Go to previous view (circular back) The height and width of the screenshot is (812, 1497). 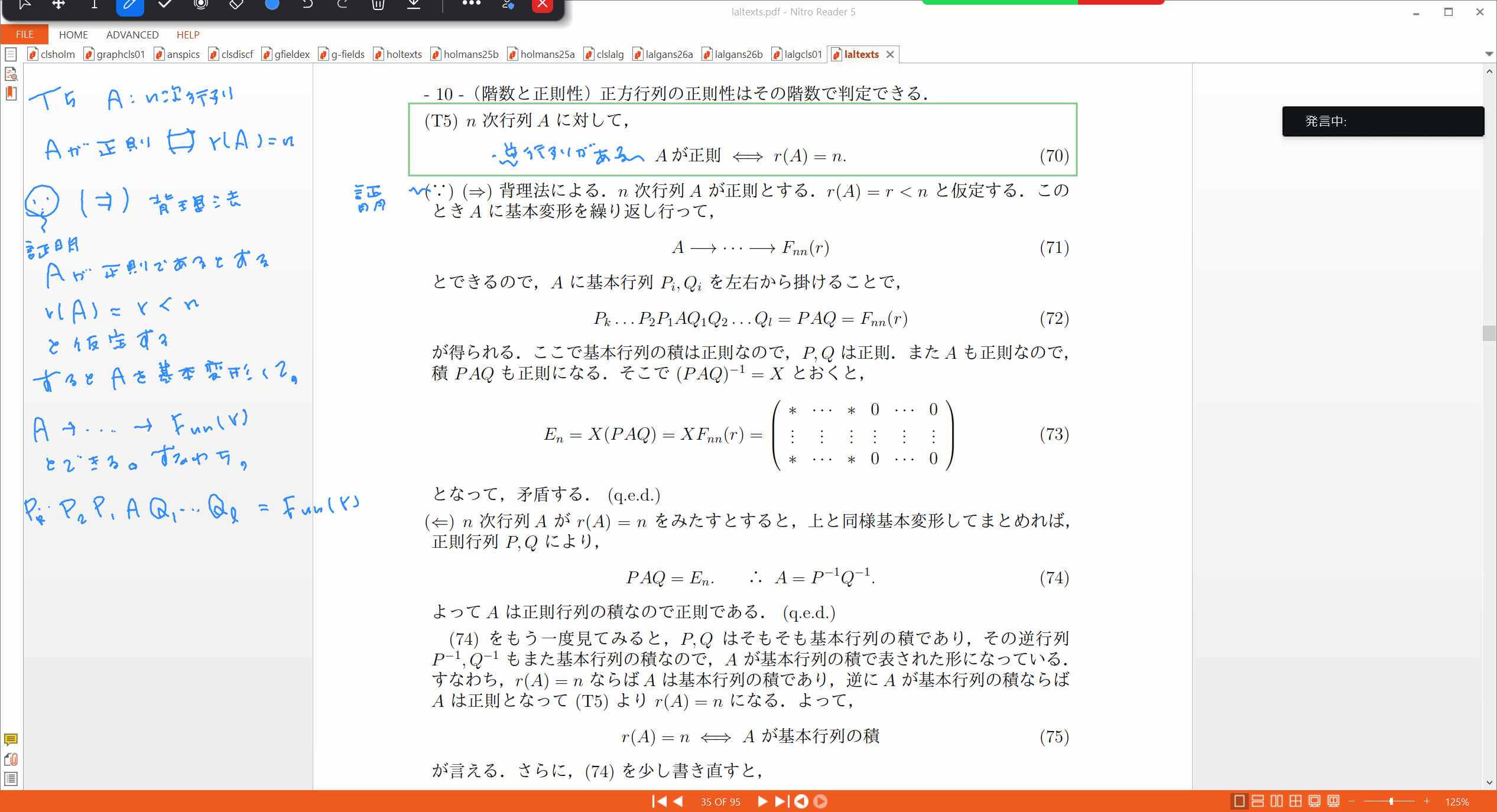click(x=801, y=801)
